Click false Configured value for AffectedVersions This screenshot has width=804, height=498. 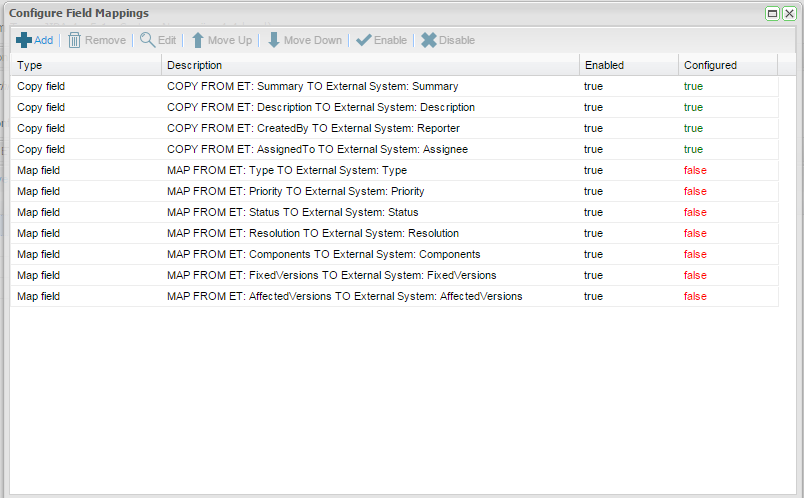point(695,296)
